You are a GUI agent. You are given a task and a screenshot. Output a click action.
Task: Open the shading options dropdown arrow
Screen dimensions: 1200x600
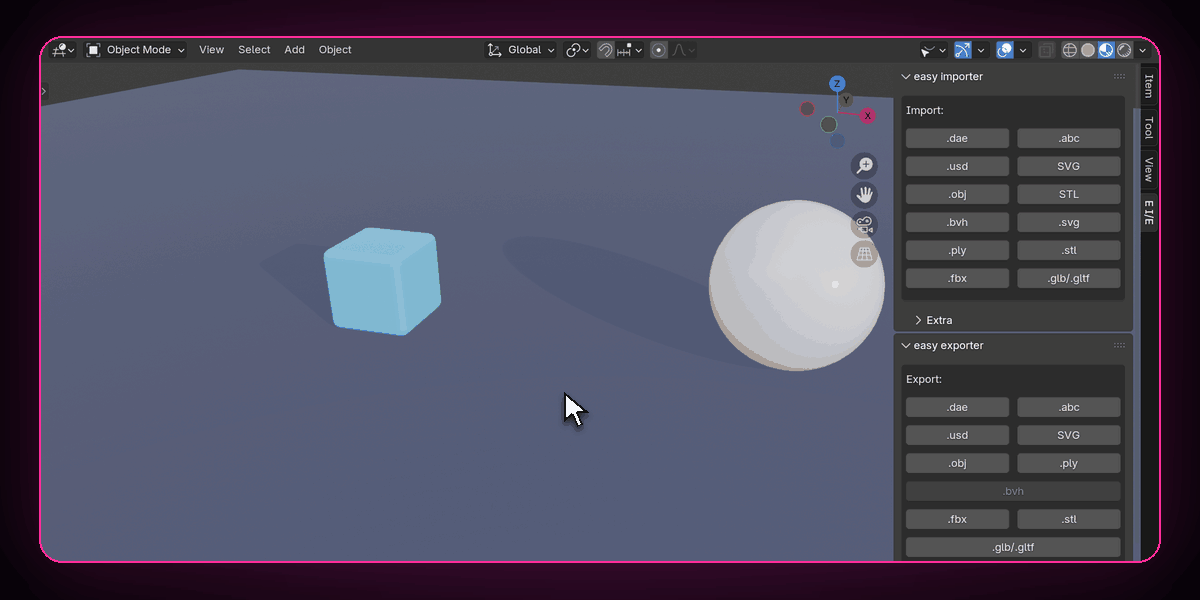[1142, 50]
